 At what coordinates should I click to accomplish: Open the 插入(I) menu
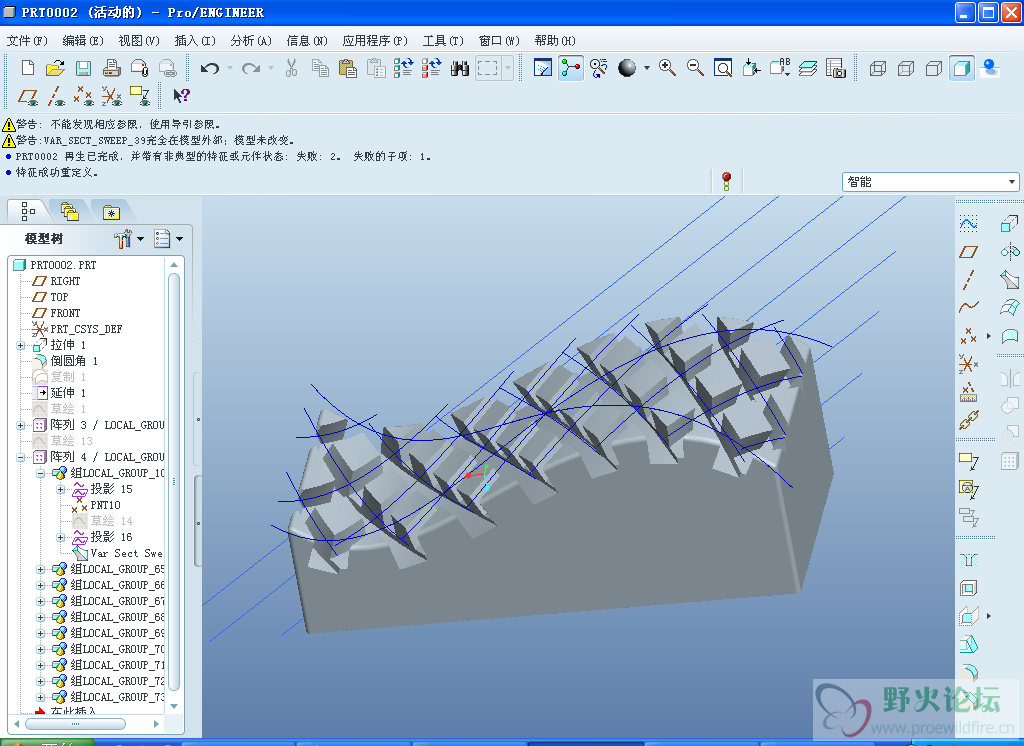coord(195,41)
